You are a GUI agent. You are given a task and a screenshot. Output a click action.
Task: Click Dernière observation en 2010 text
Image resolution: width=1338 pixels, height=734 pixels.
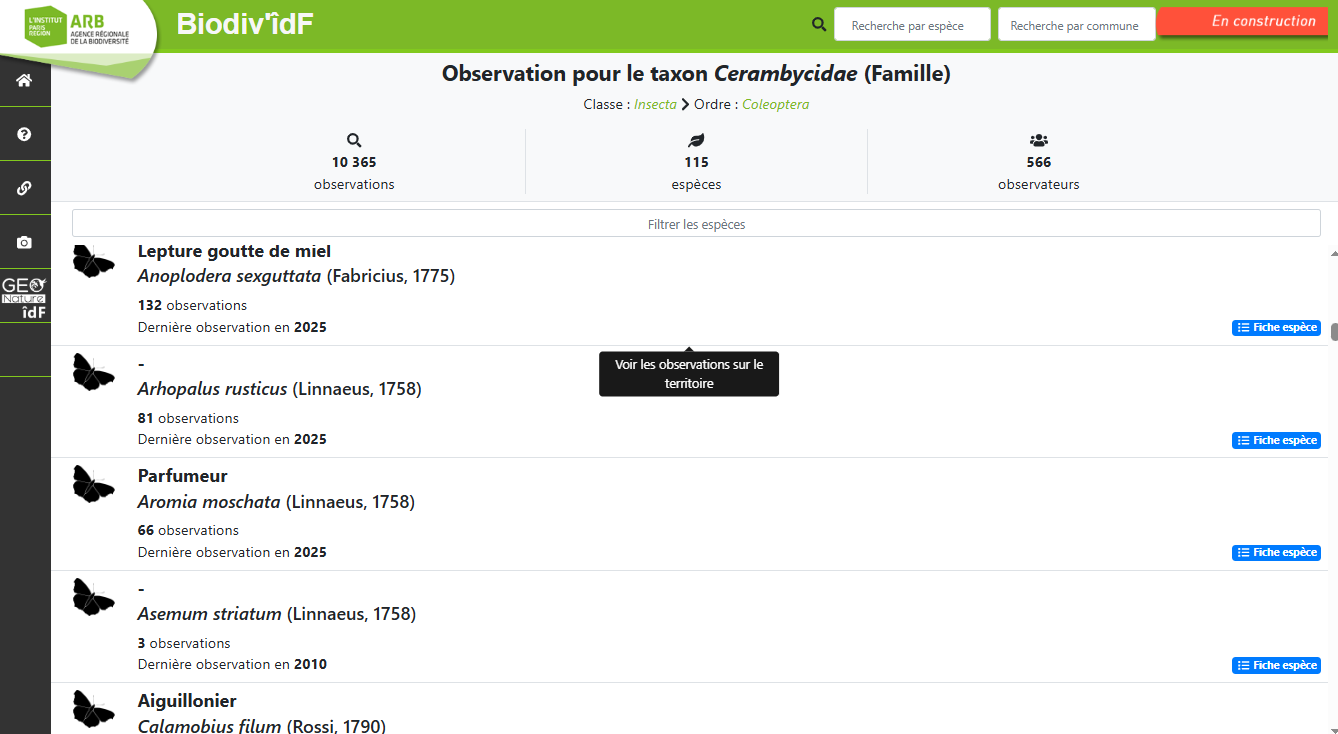point(232,664)
